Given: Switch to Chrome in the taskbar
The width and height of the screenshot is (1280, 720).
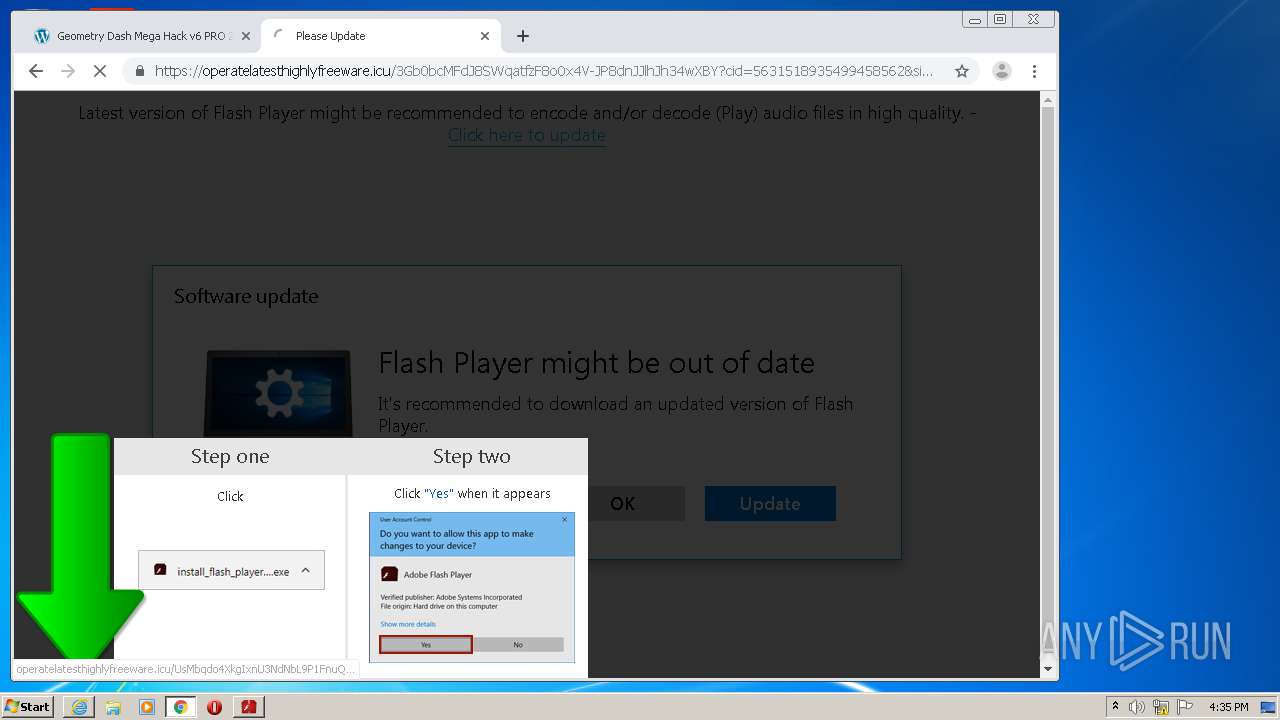Looking at the screenshot, I should [x=180, y=707].
